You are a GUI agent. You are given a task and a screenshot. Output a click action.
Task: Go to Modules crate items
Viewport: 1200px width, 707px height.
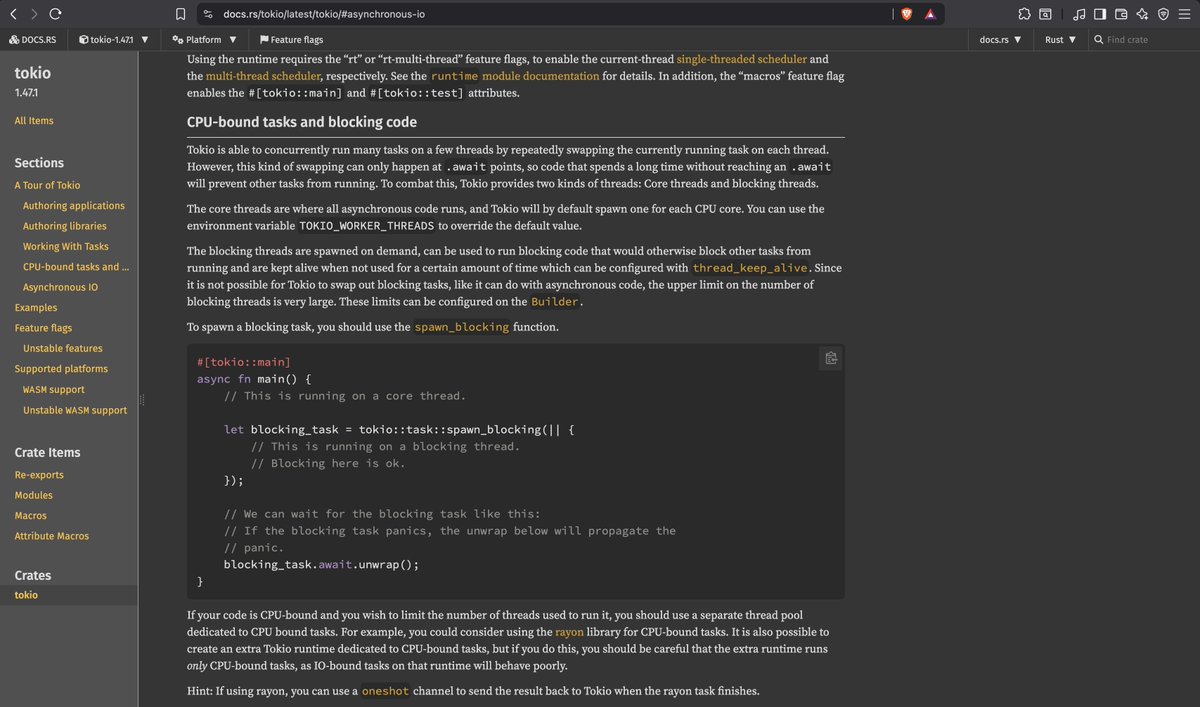34,495
